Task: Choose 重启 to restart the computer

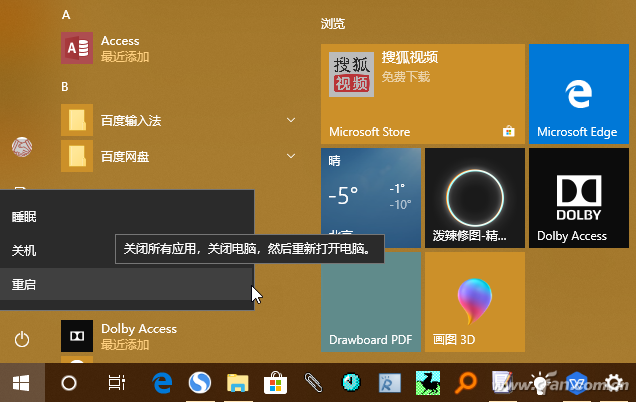Action: tap(127, 284)
